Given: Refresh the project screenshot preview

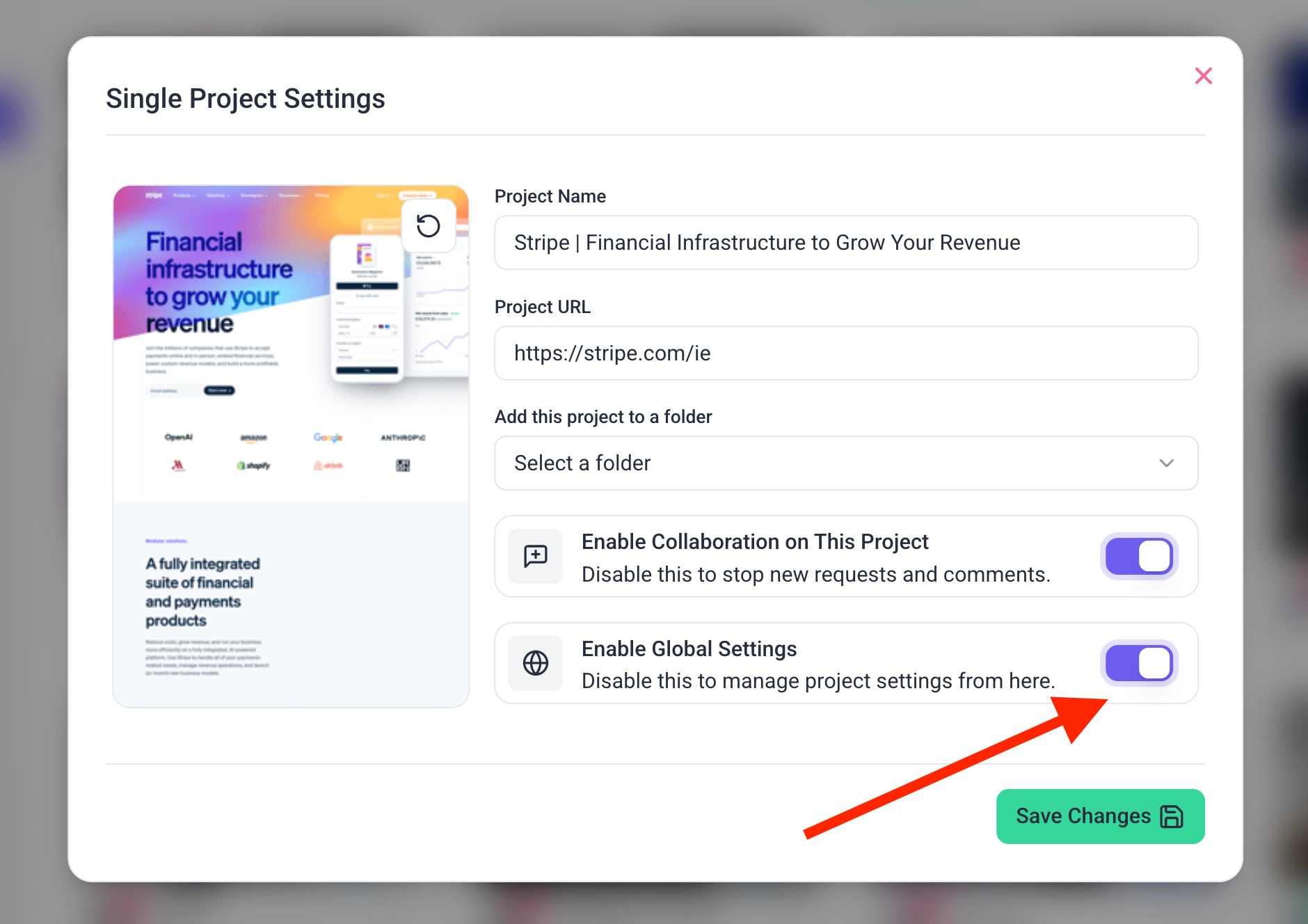Looking at the screenshot, I should pyautogui.click(x=428, y=225).
